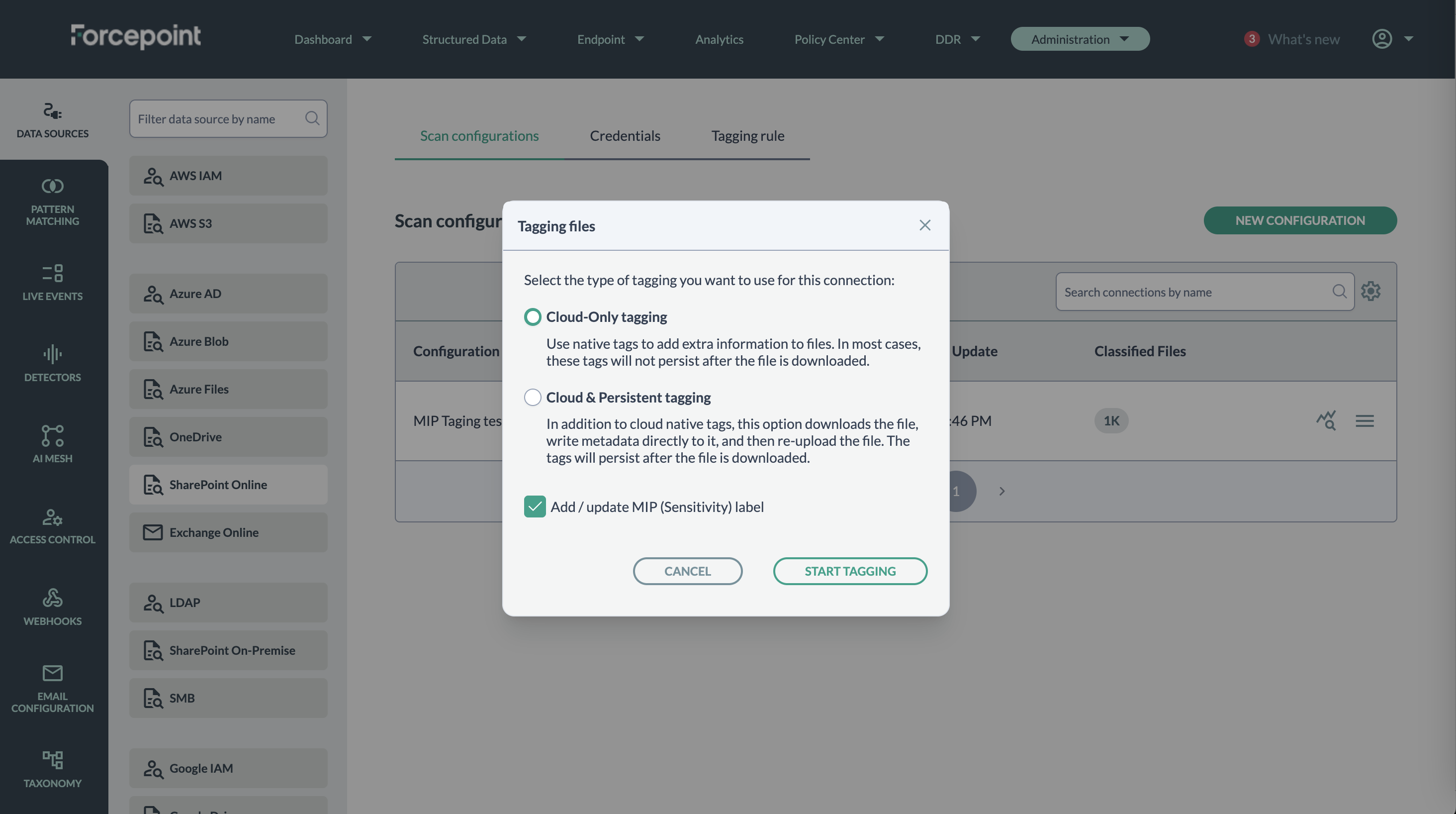
Task: Select the Cloud & Persistent tagging option
Action: pyautogui.click(x=532, y=397)
